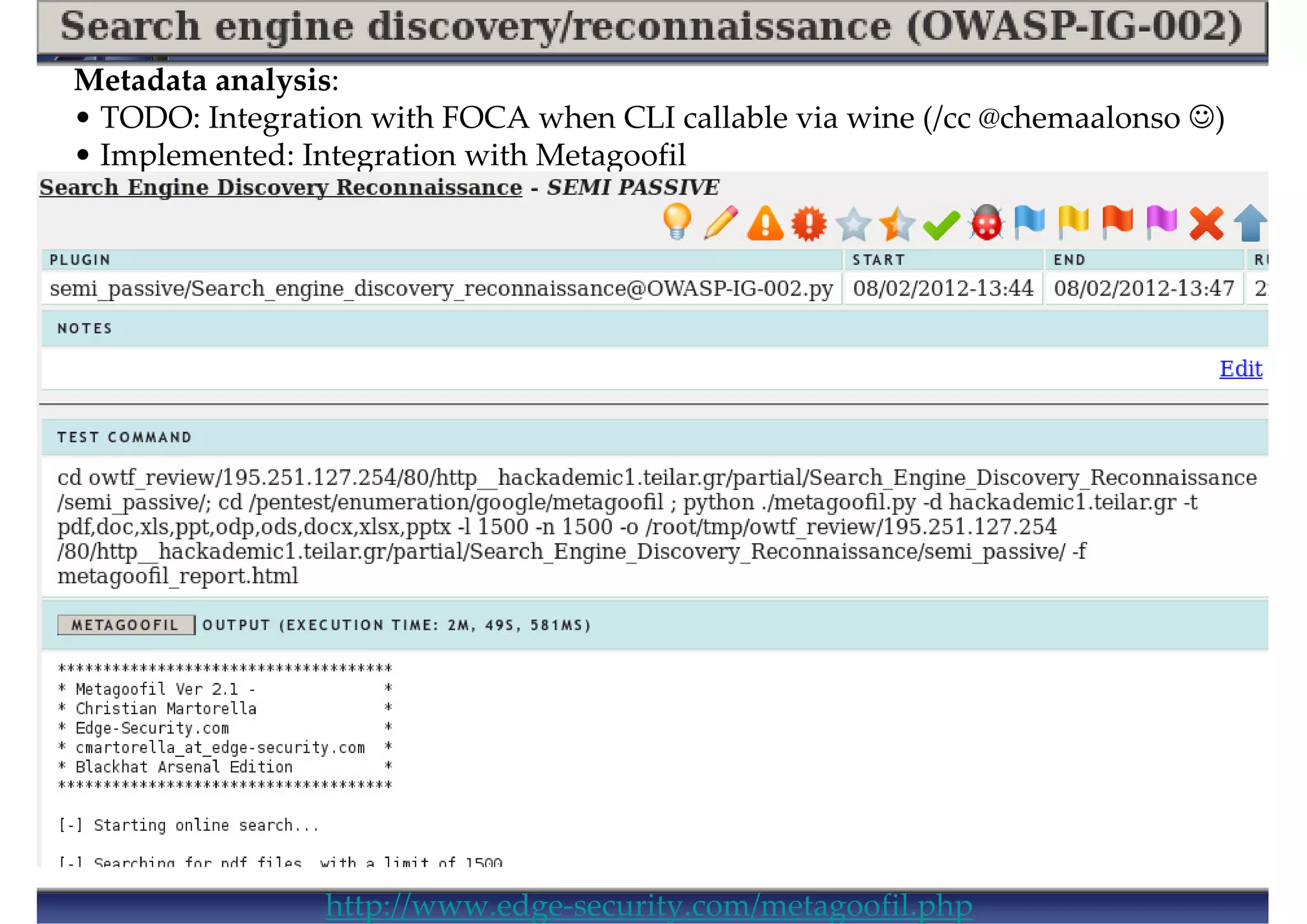Click the END column header
This screenshot has width=1307, height=924.
pyautogui.click(x=1144, y=260)
